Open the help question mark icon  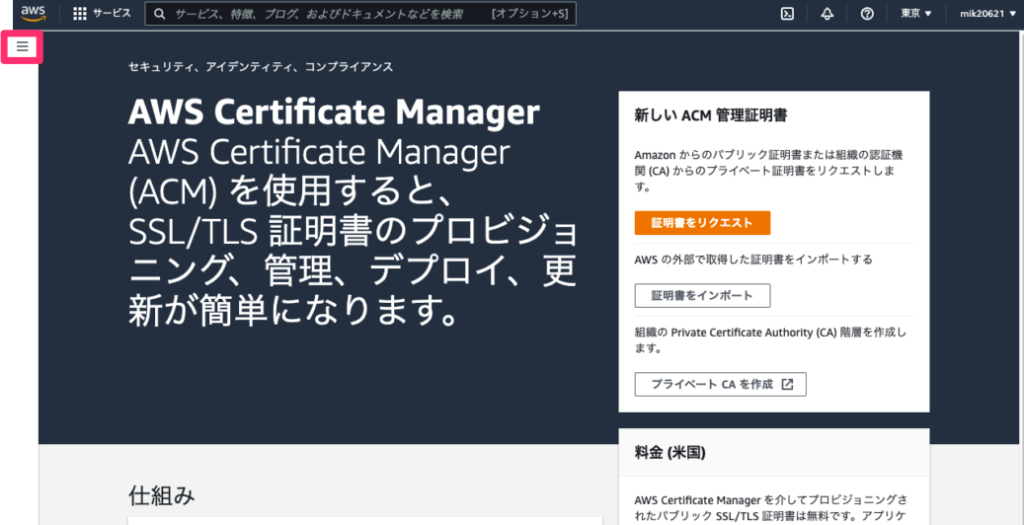tap(867, 14)
